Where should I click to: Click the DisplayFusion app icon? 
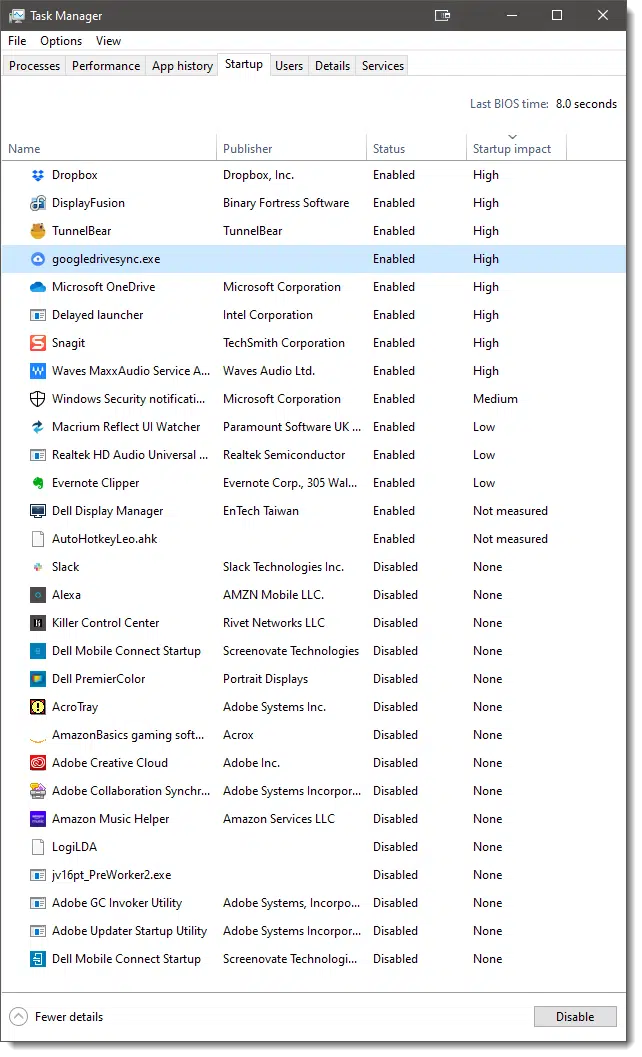pos(38,203)
